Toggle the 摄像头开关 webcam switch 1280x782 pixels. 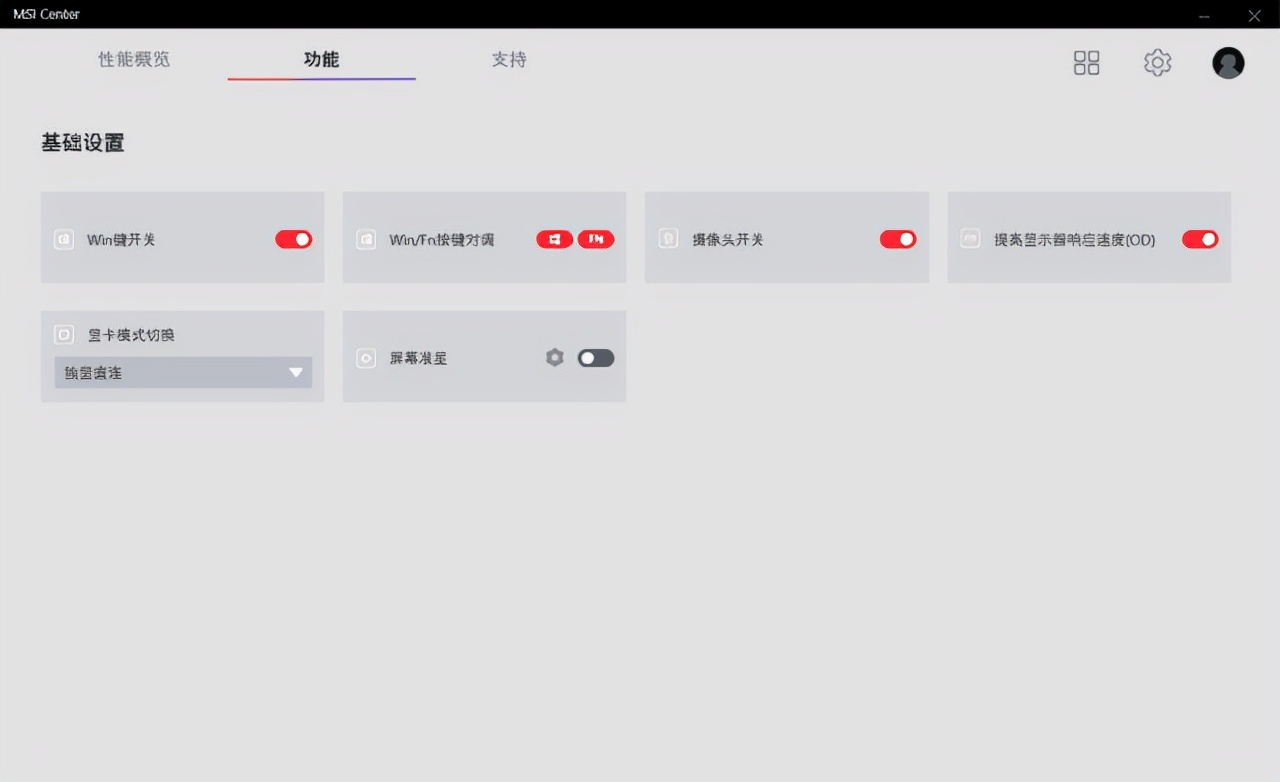(898, 239)
